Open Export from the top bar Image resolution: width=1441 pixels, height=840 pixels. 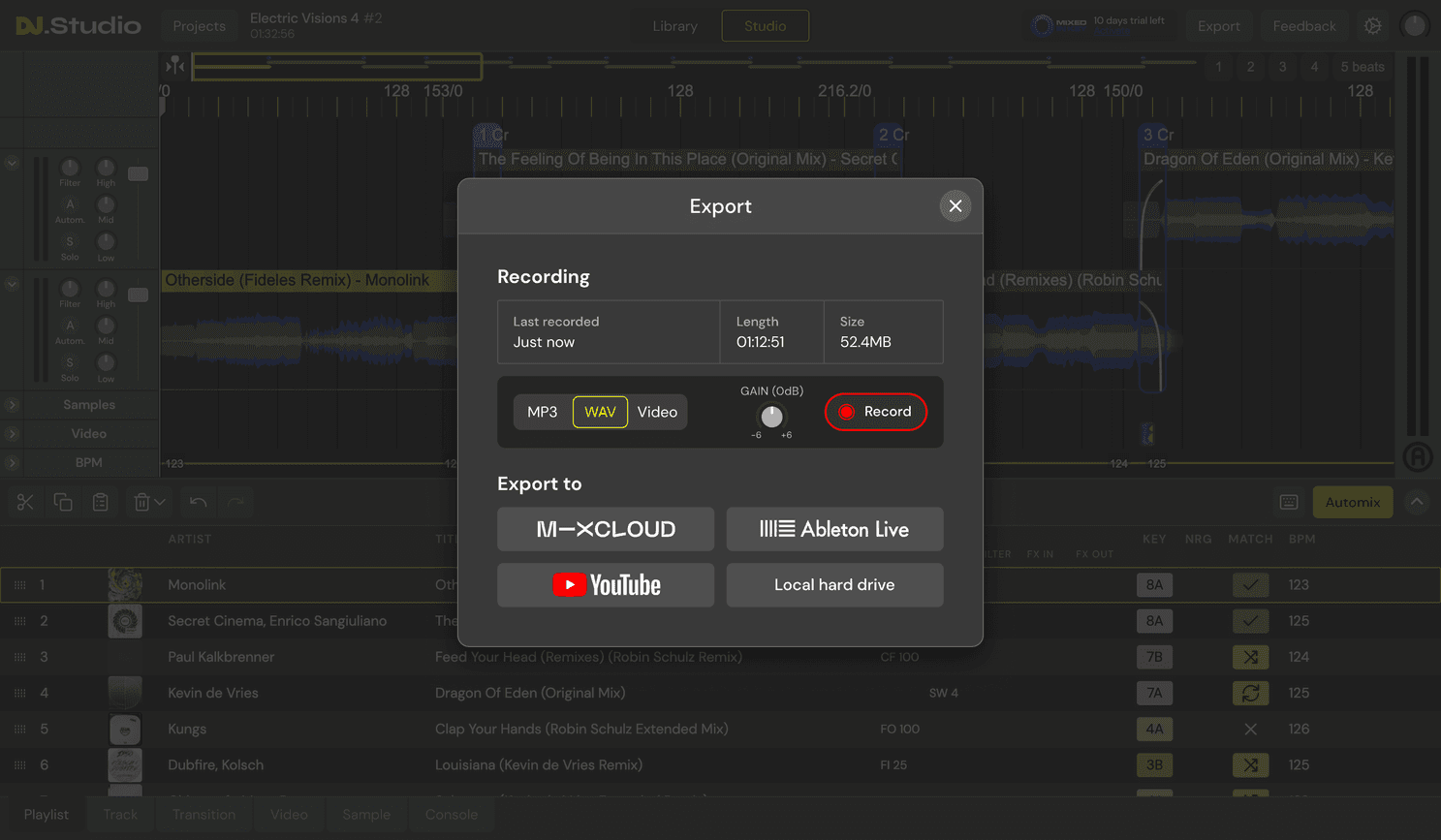click(x=1218, y=26)
